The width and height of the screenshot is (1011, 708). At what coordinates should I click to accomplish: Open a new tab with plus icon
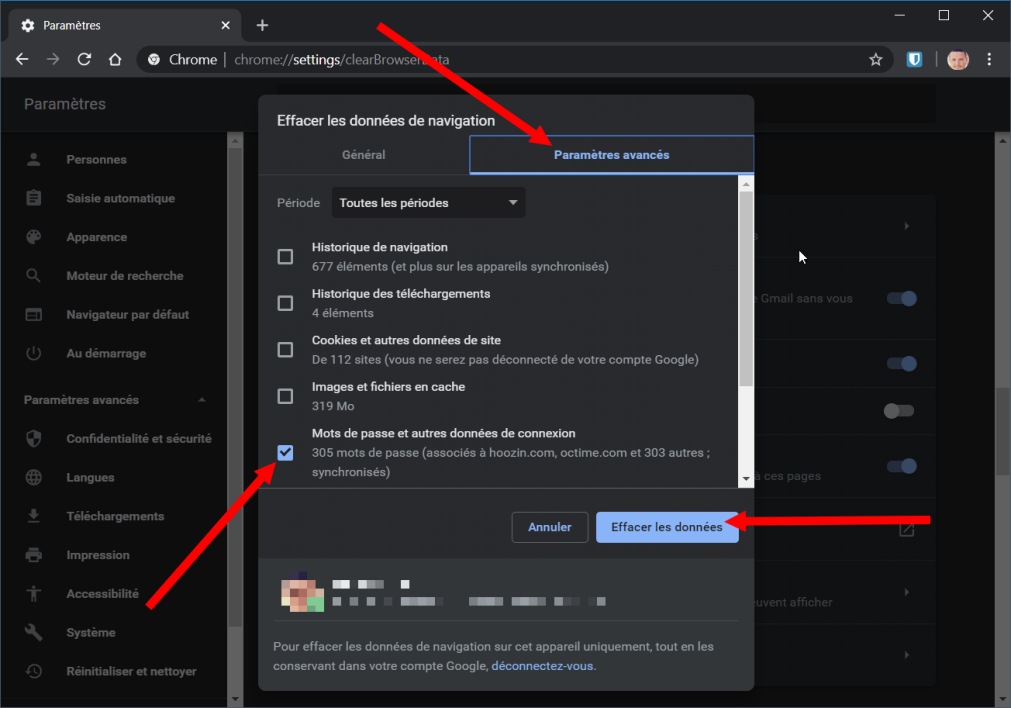pyautogui.click(x=262, y=25)
